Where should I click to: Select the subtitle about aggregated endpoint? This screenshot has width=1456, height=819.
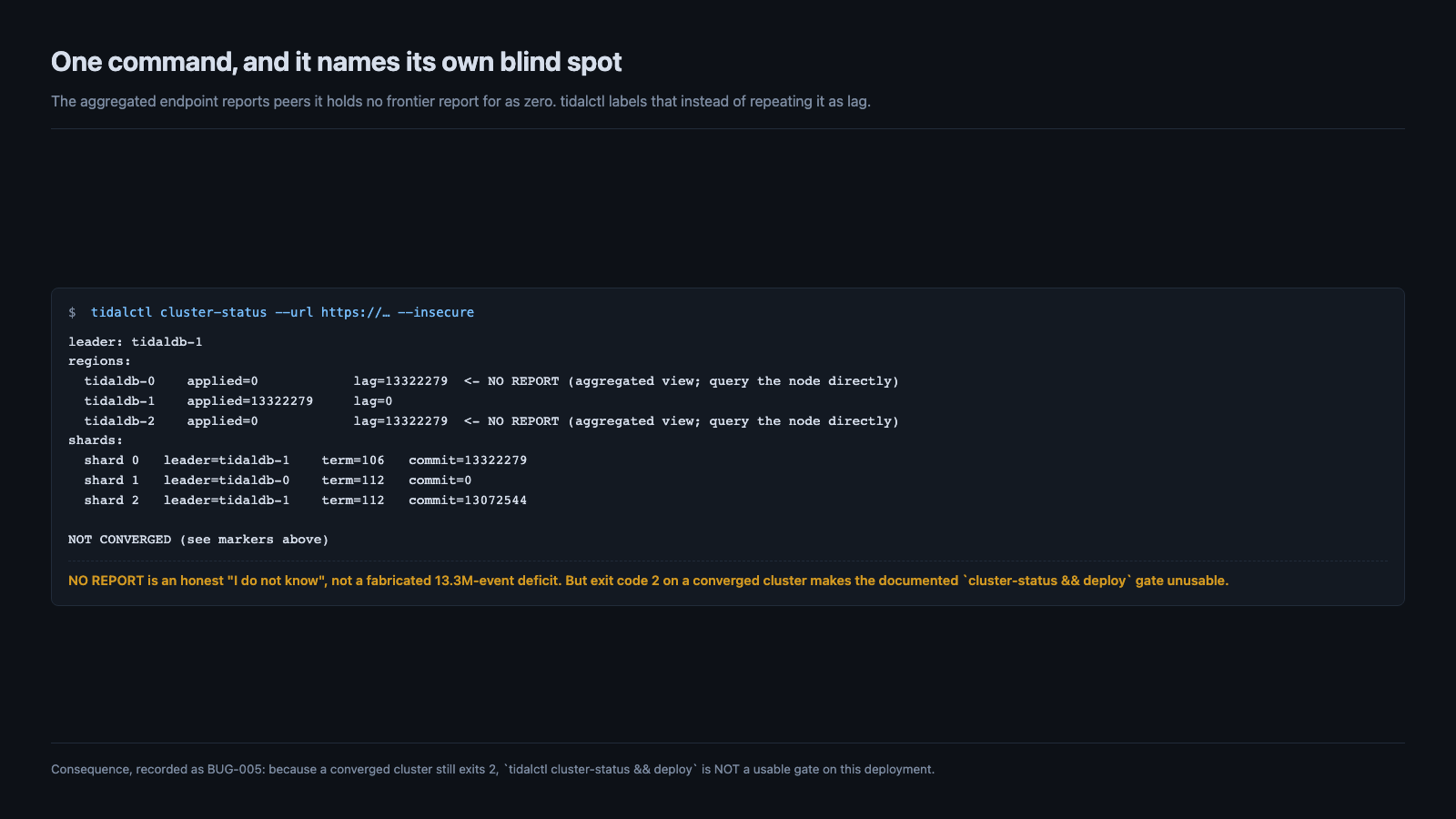point(460,101)
